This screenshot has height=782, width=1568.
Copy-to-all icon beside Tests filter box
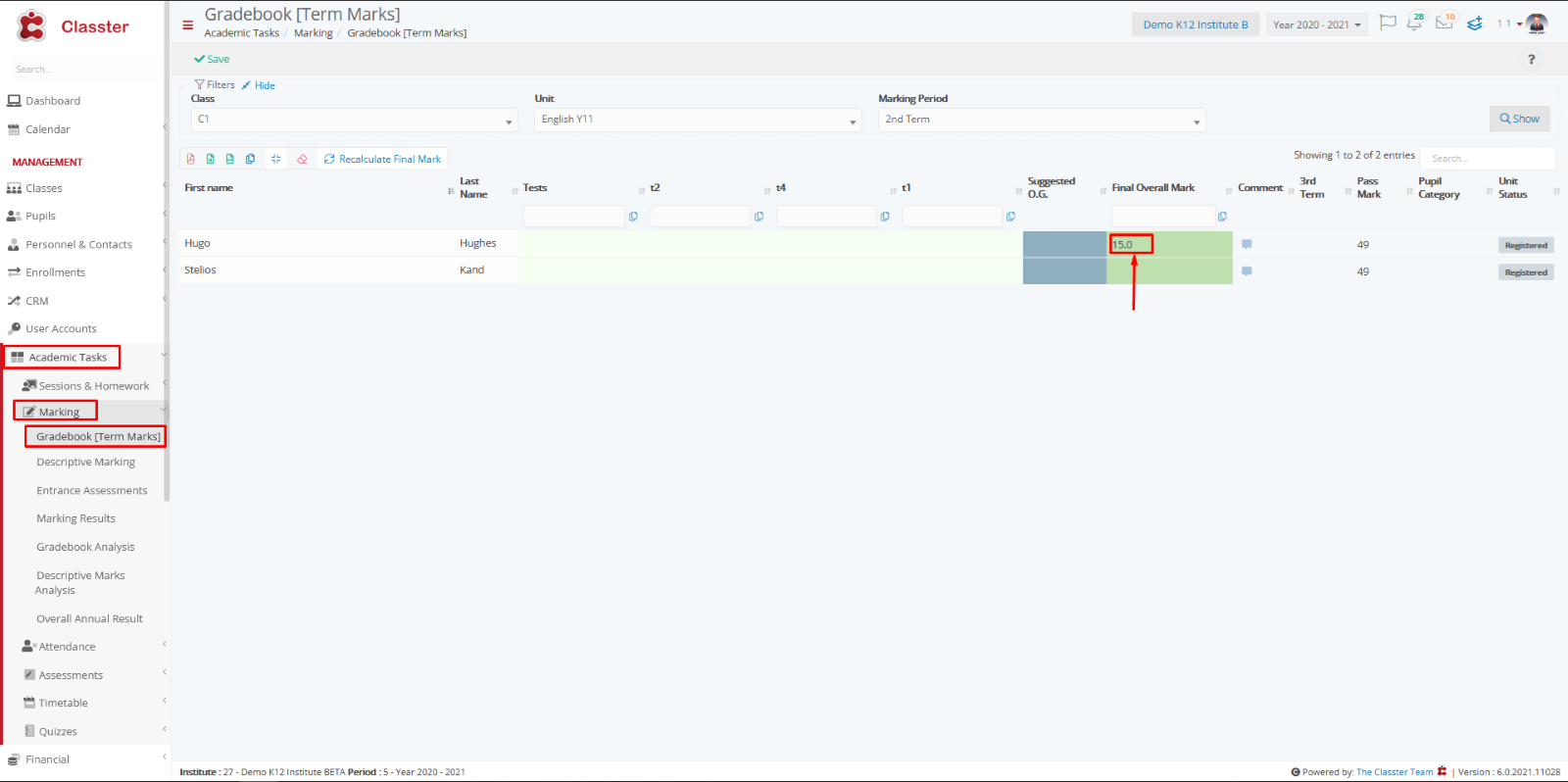pos(633,217)
